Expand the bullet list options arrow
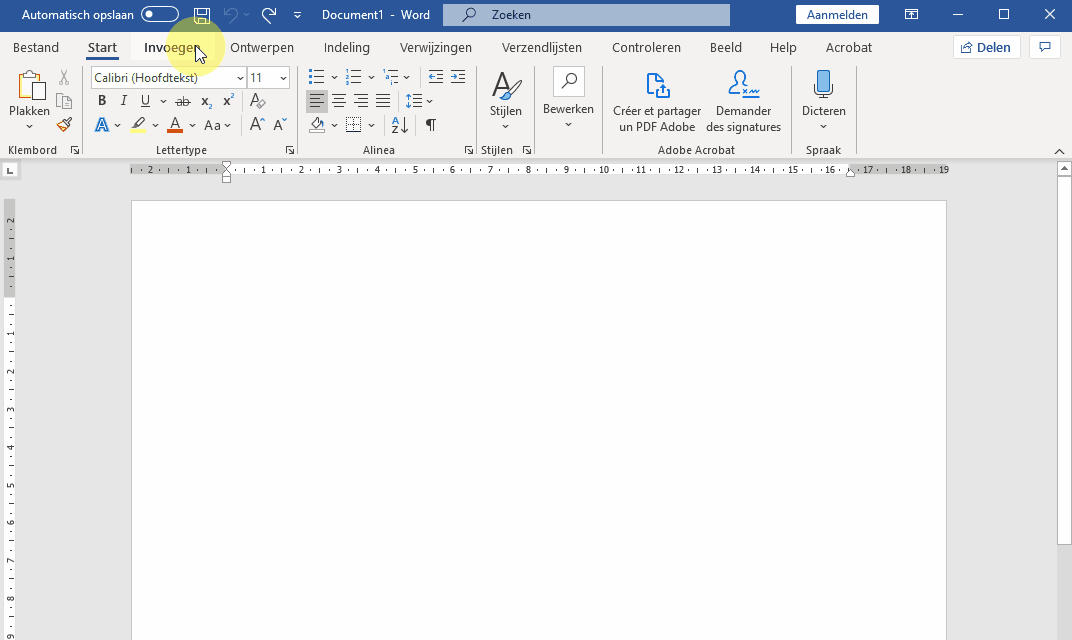The image size is (1072, 640). pos(334,77)
